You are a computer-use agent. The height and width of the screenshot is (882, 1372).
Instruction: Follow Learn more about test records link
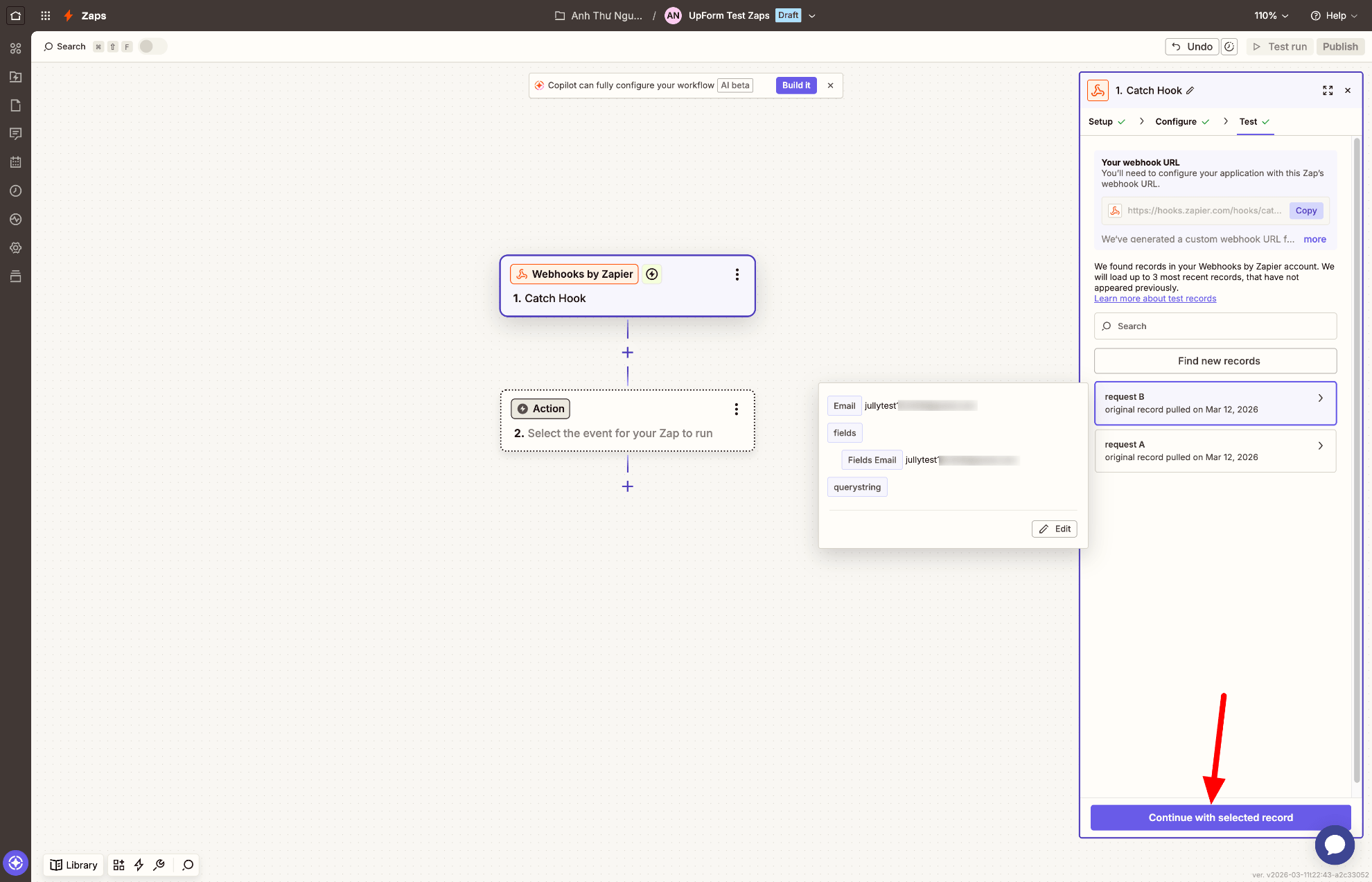1155,299
